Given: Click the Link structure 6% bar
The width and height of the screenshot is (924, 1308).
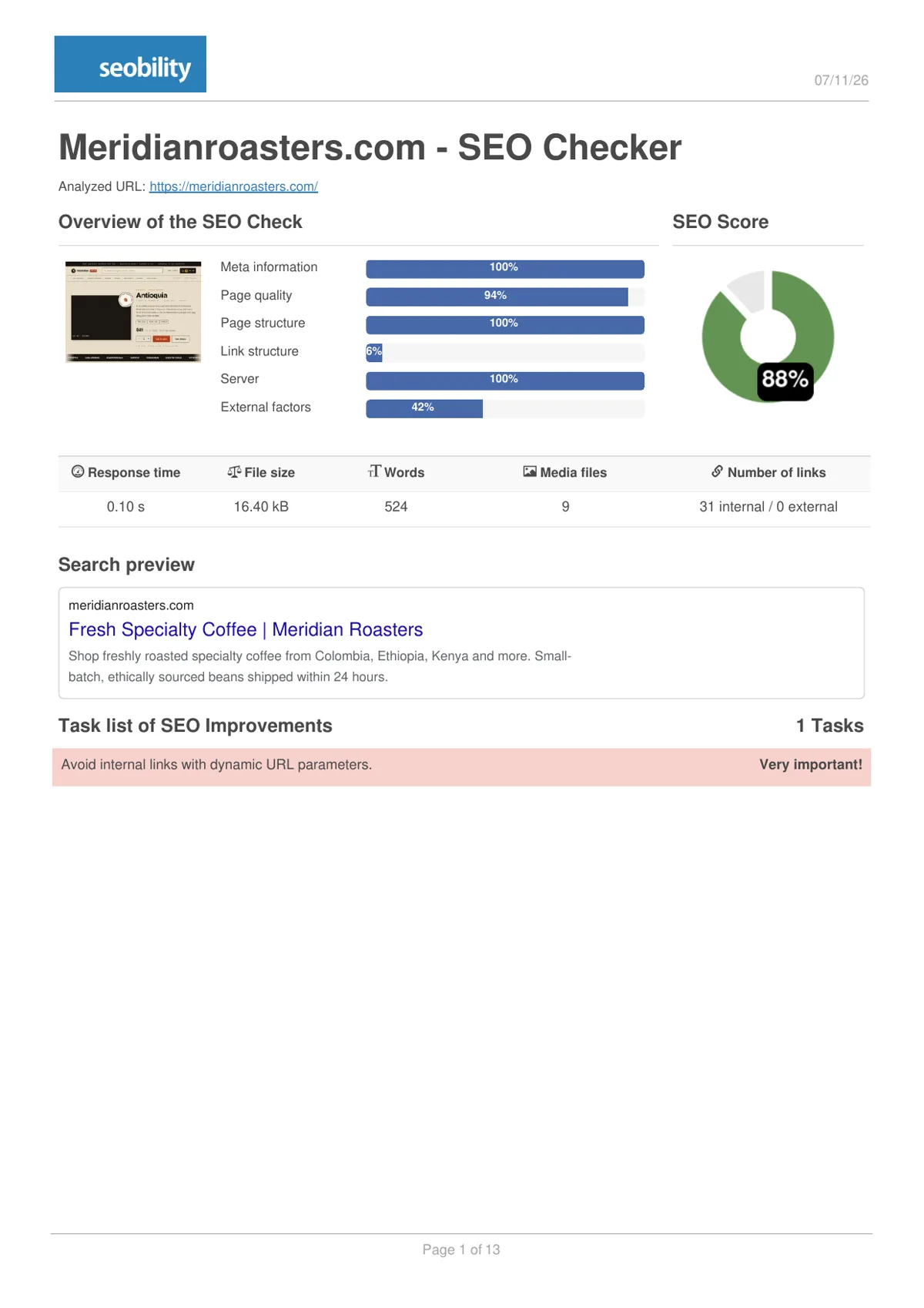Looking at the screenshot, I should 505,352.
